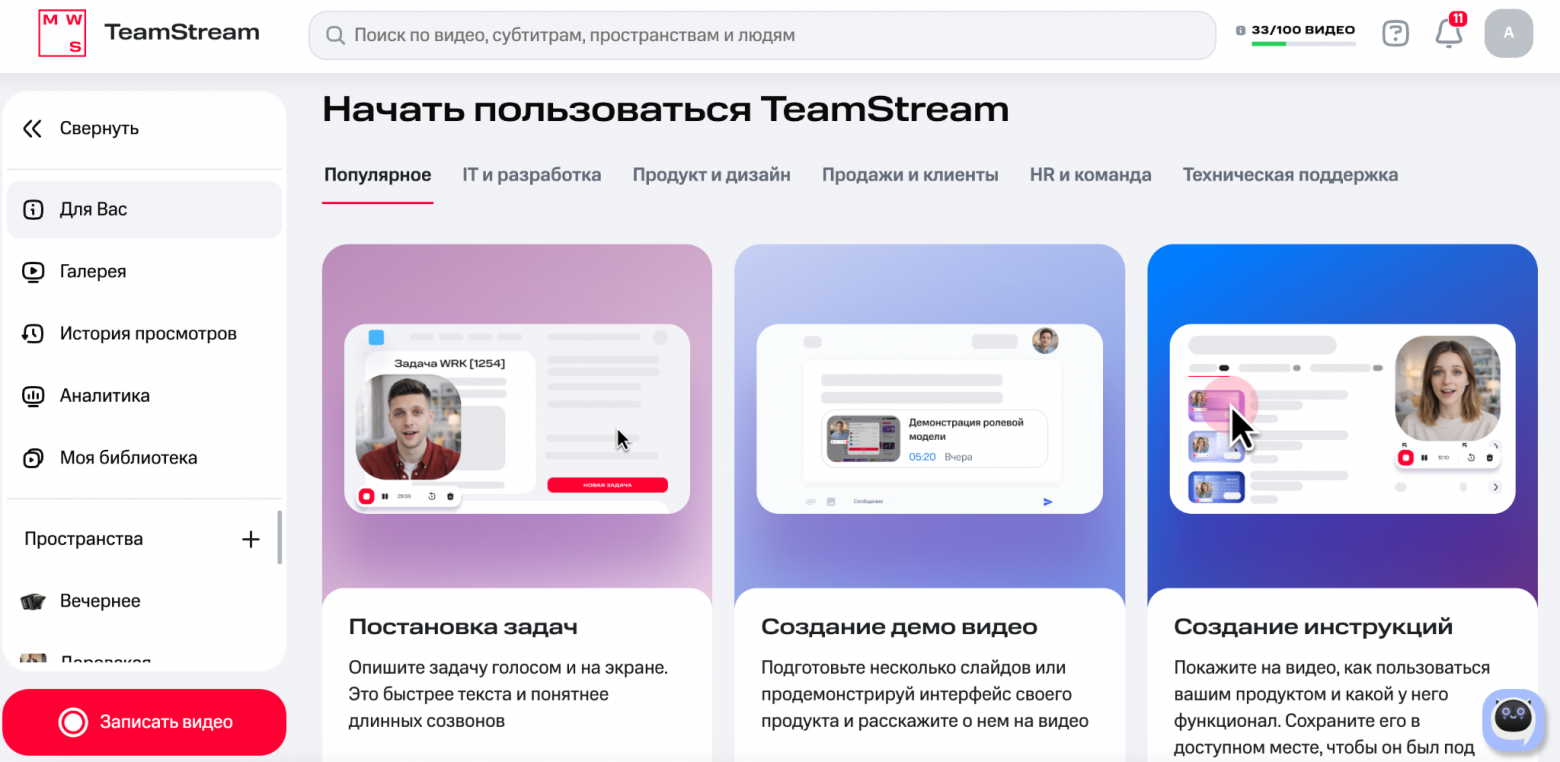This screenshot has height=762, width=1560.
Task: Click the Галерея play icon
Action: (33, 272)
